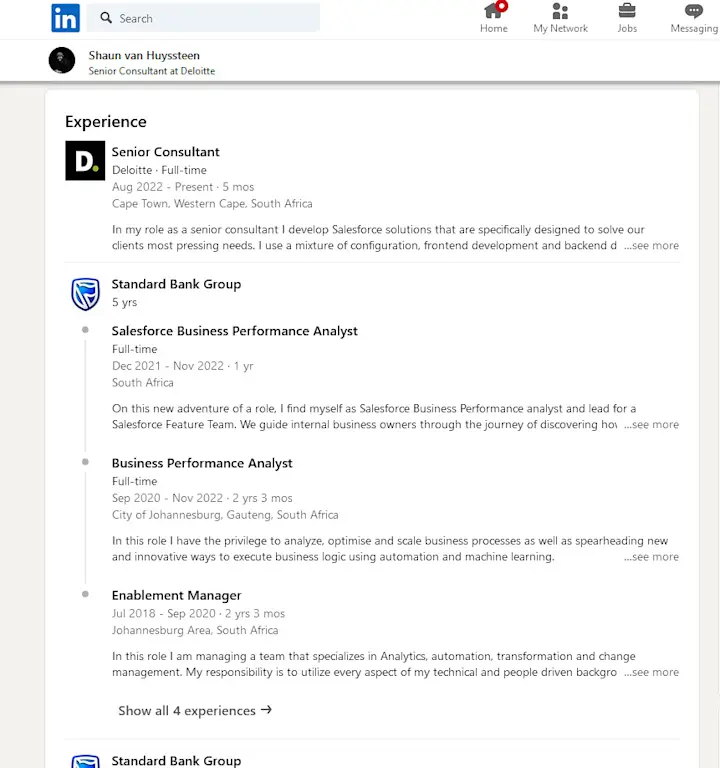The image size is (720, 768).
Task: Click the search magnifier icon
Action: pos(106,18)
